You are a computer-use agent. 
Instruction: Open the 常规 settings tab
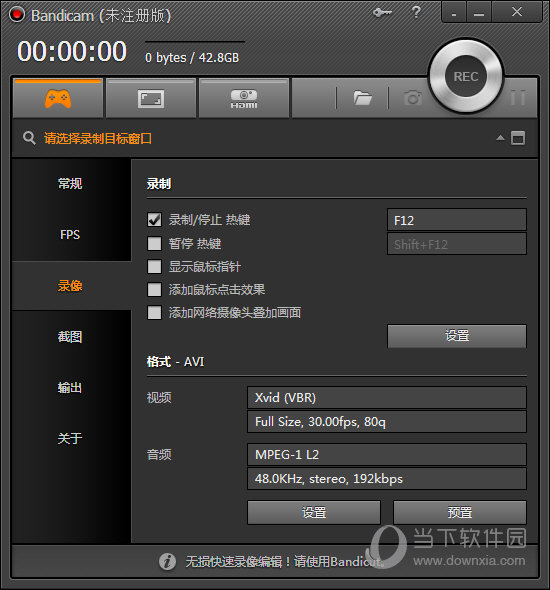71,184
